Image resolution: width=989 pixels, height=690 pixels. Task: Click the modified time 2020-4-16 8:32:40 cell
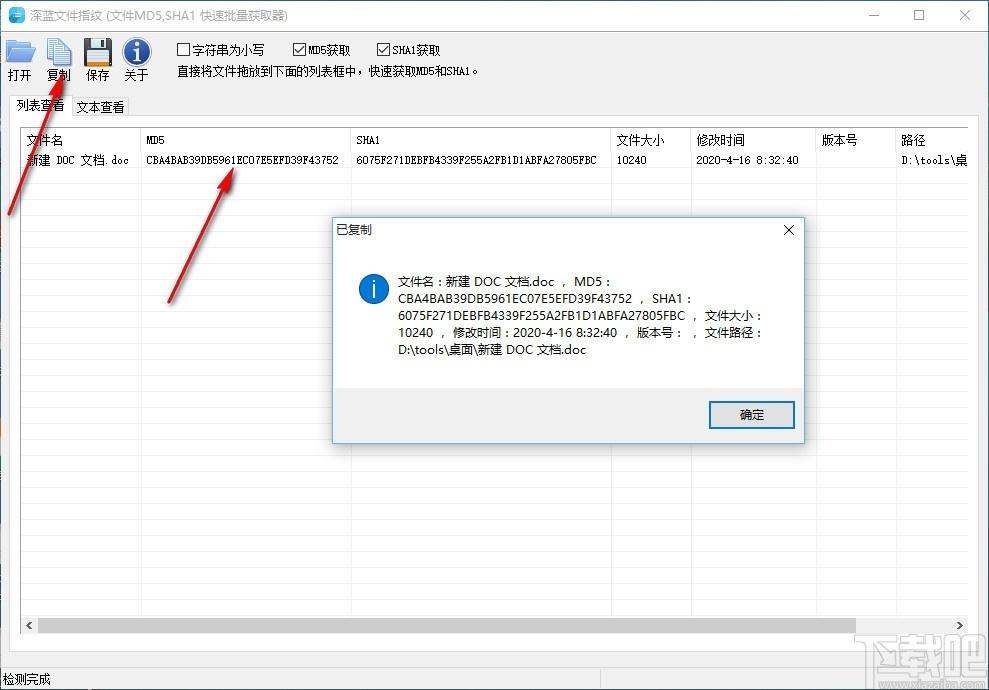(x=747, y=160)
